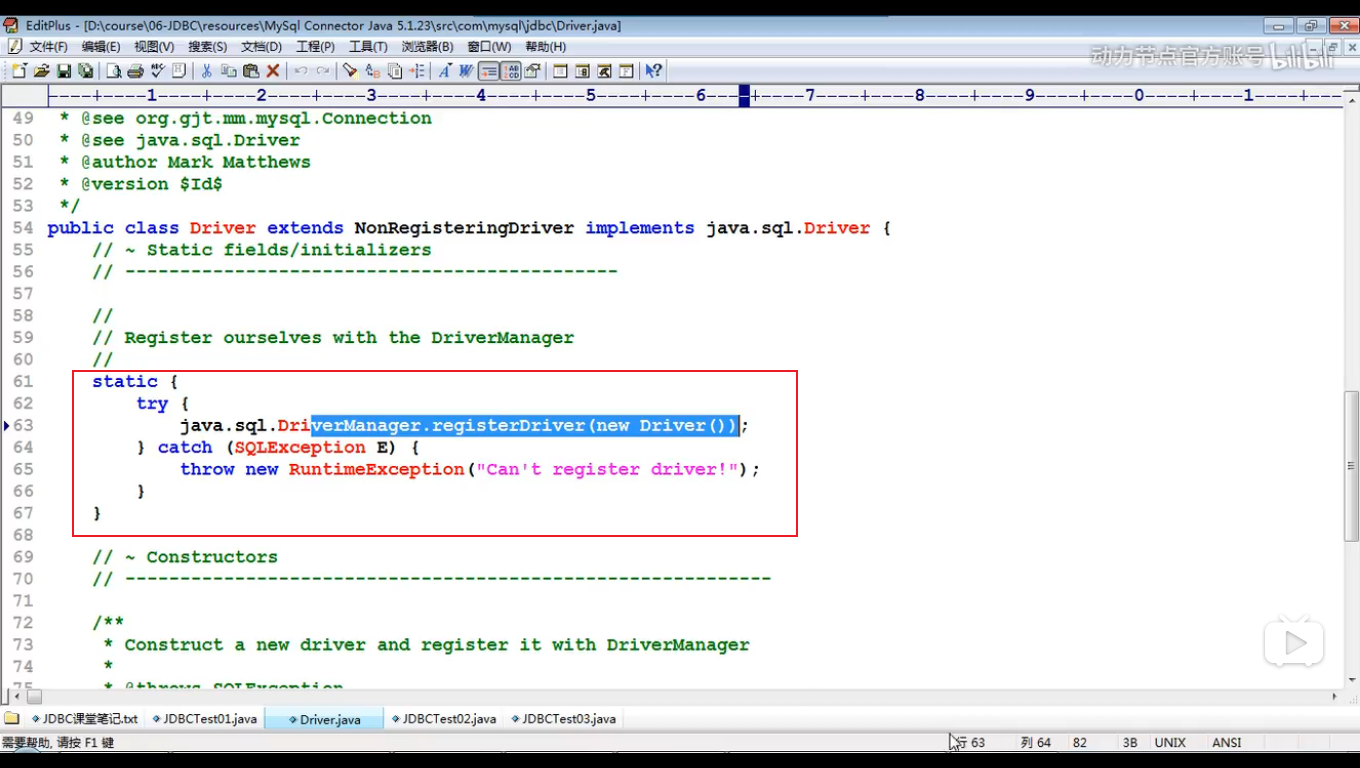Open the 窗口(W) menu
The image size is (1360, 768).
[x=489, y=47]
